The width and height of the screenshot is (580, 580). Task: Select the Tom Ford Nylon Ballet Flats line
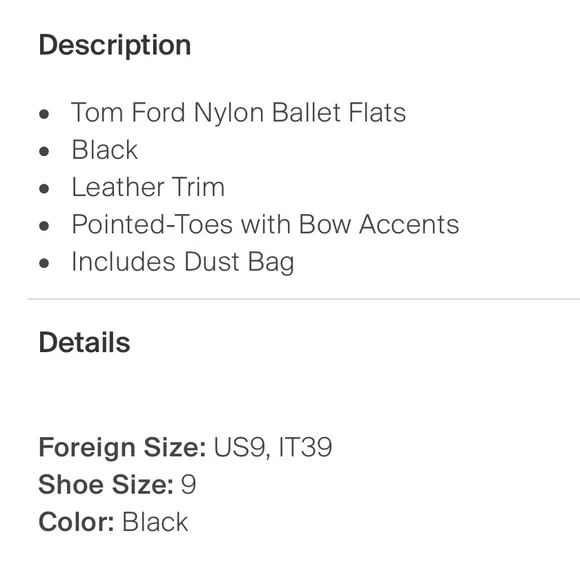pos(239,112)
